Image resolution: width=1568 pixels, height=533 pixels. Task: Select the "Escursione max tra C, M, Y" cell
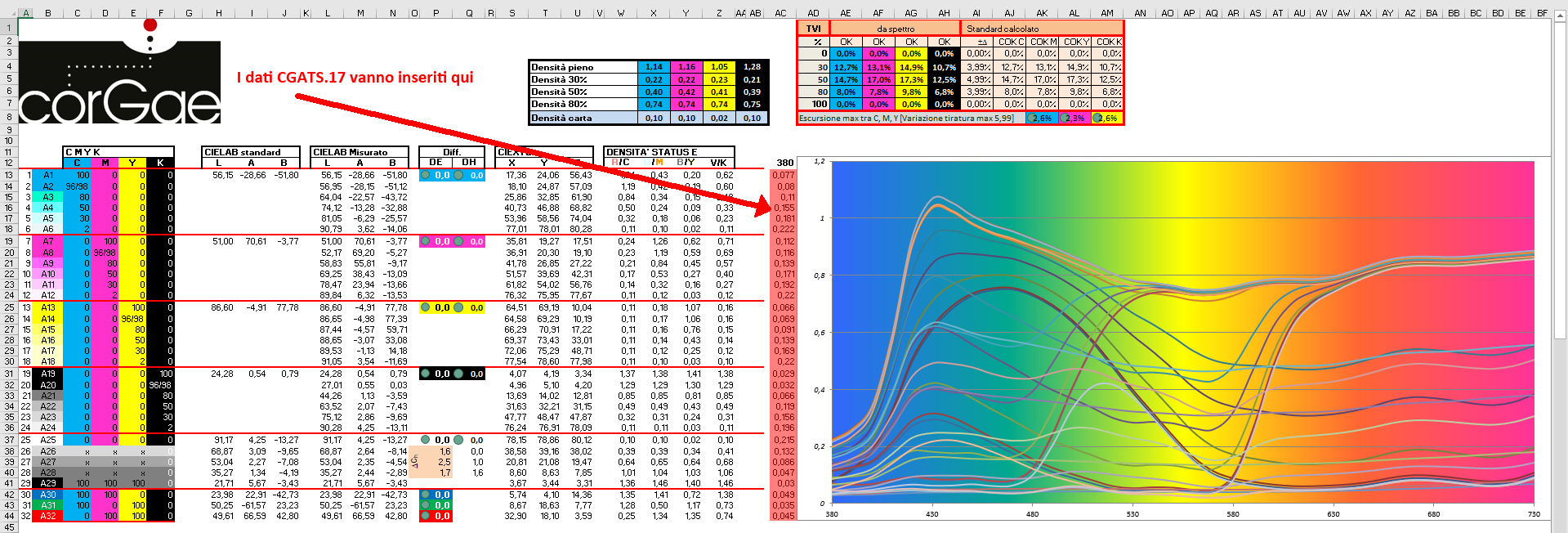910,119
